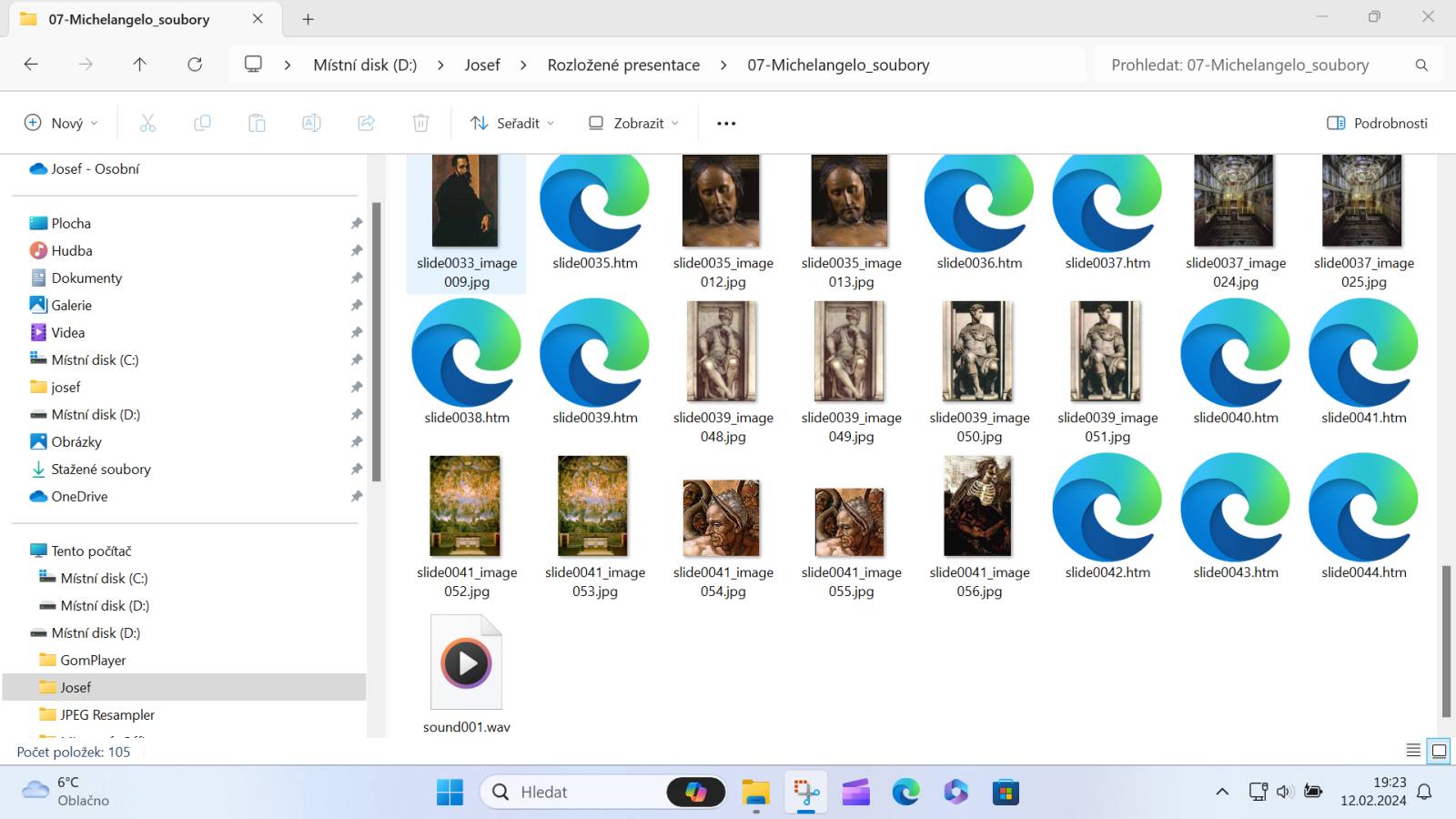Refresh the folder view

tap(195, 65)
